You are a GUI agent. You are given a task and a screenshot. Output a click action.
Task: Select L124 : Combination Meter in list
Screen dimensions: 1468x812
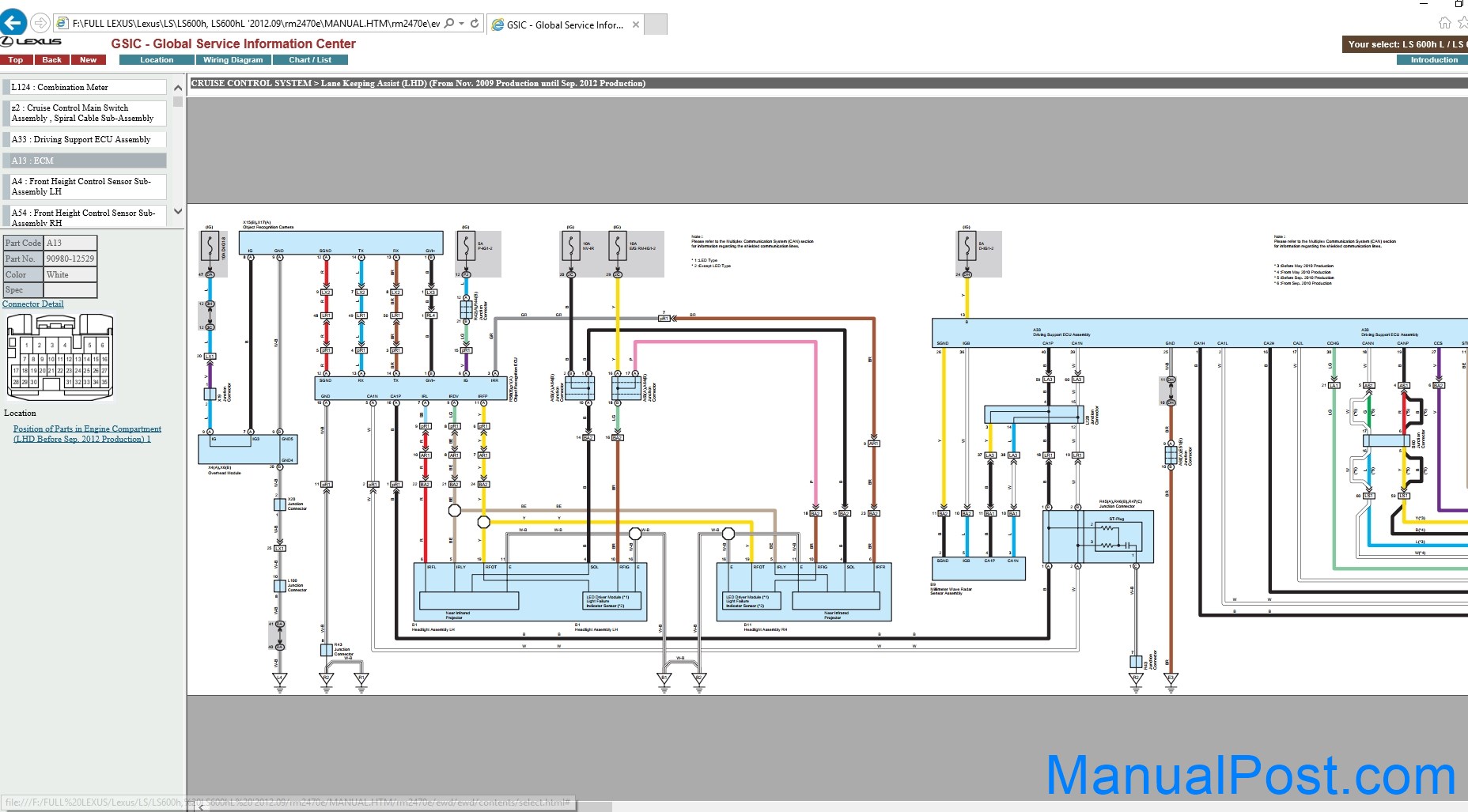[x=84, y=87]
